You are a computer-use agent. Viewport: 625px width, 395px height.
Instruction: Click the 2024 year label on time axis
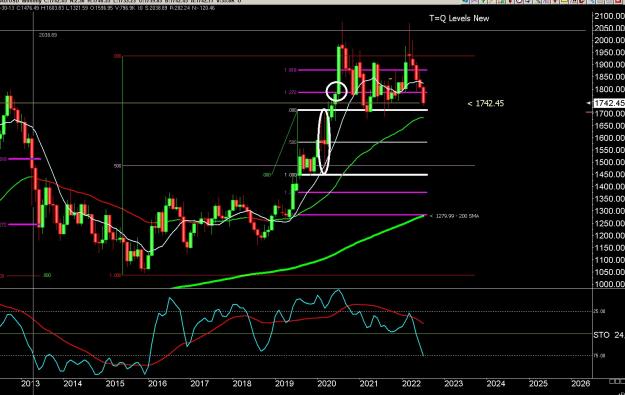(x=495, y=384)
